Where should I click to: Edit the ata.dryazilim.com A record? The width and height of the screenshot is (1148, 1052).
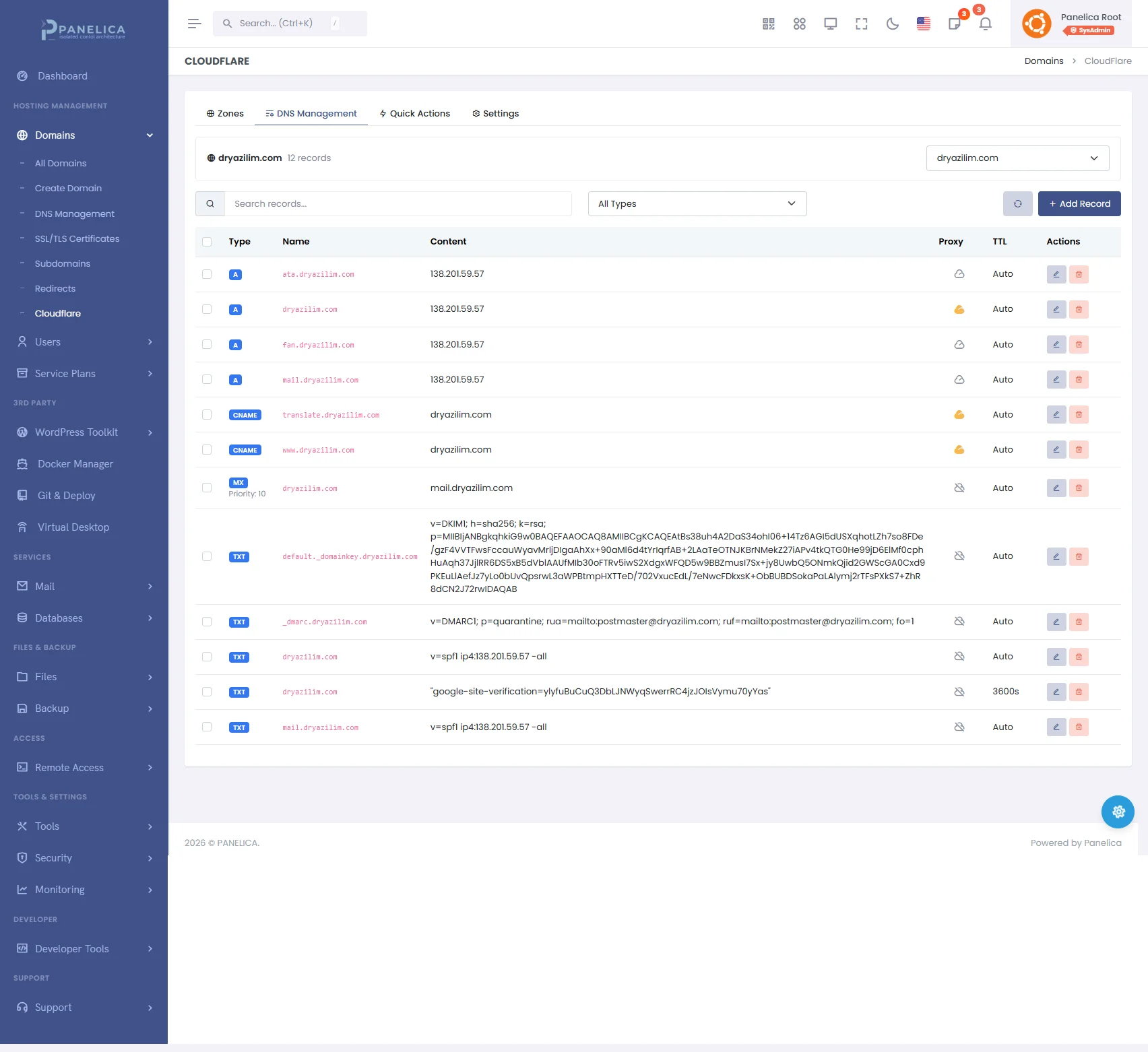(1056, 275)
